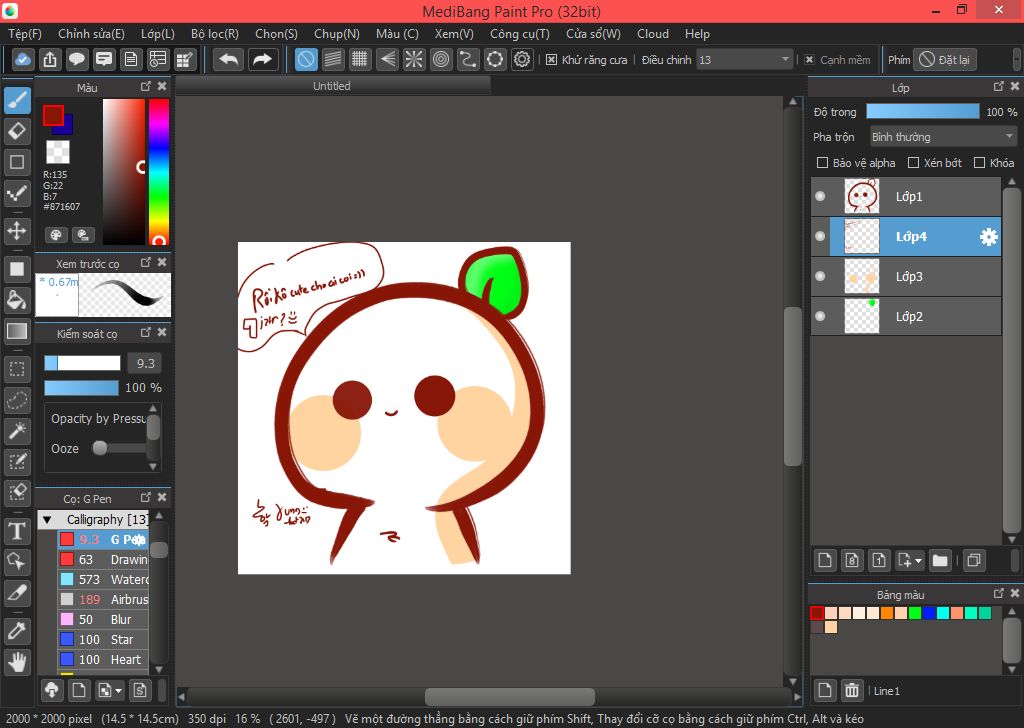Image resolution: width=1024 pixels, height=728 pixels.
Task: Pick the Text tool
Action: tap(17, 530)
